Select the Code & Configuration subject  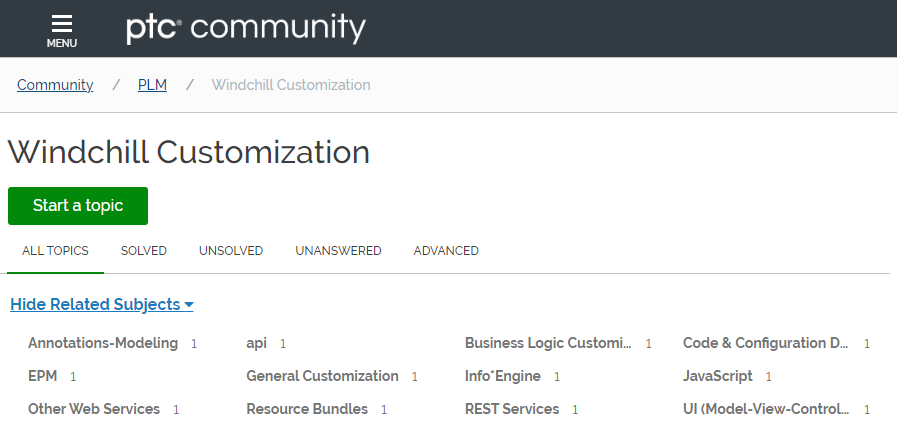(x=766, y=343)
